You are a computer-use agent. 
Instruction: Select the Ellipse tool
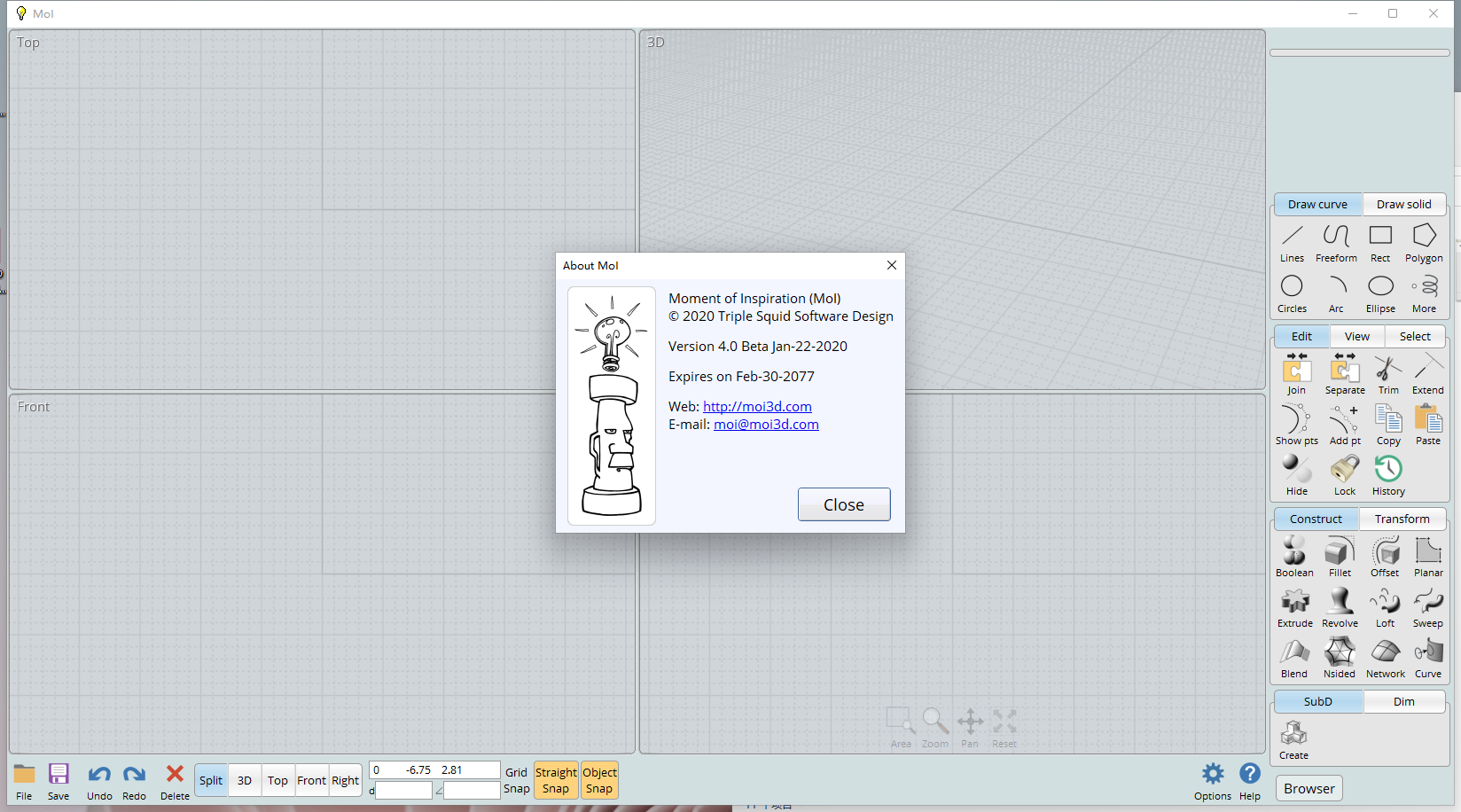pos(1380,293)
